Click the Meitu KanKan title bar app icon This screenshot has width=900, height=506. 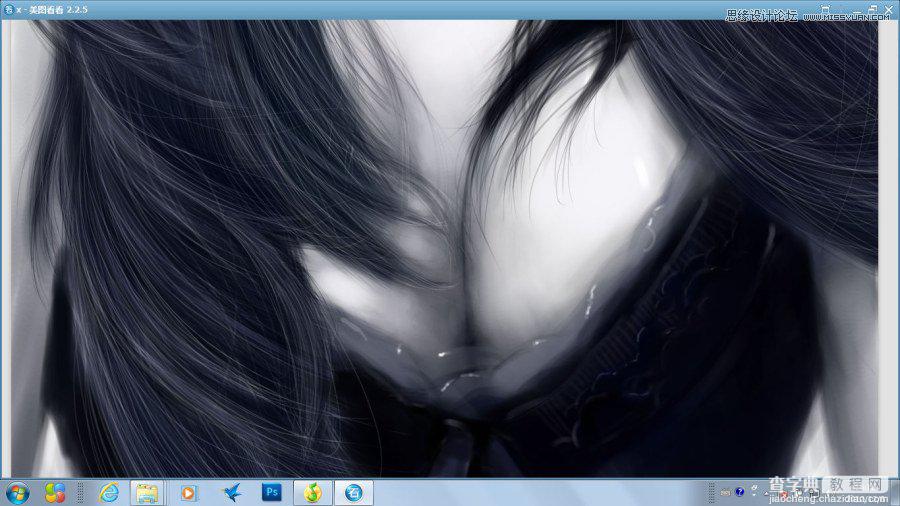(8, 10)
